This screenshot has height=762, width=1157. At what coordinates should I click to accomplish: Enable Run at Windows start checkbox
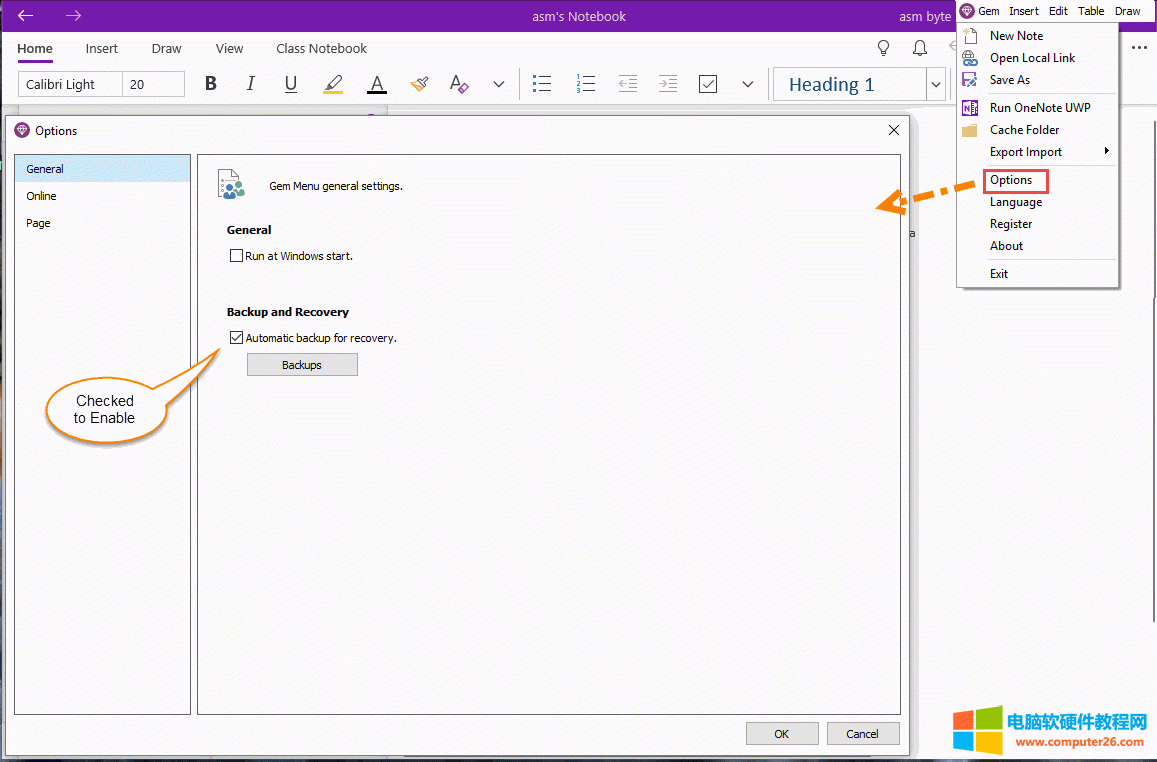237,256
